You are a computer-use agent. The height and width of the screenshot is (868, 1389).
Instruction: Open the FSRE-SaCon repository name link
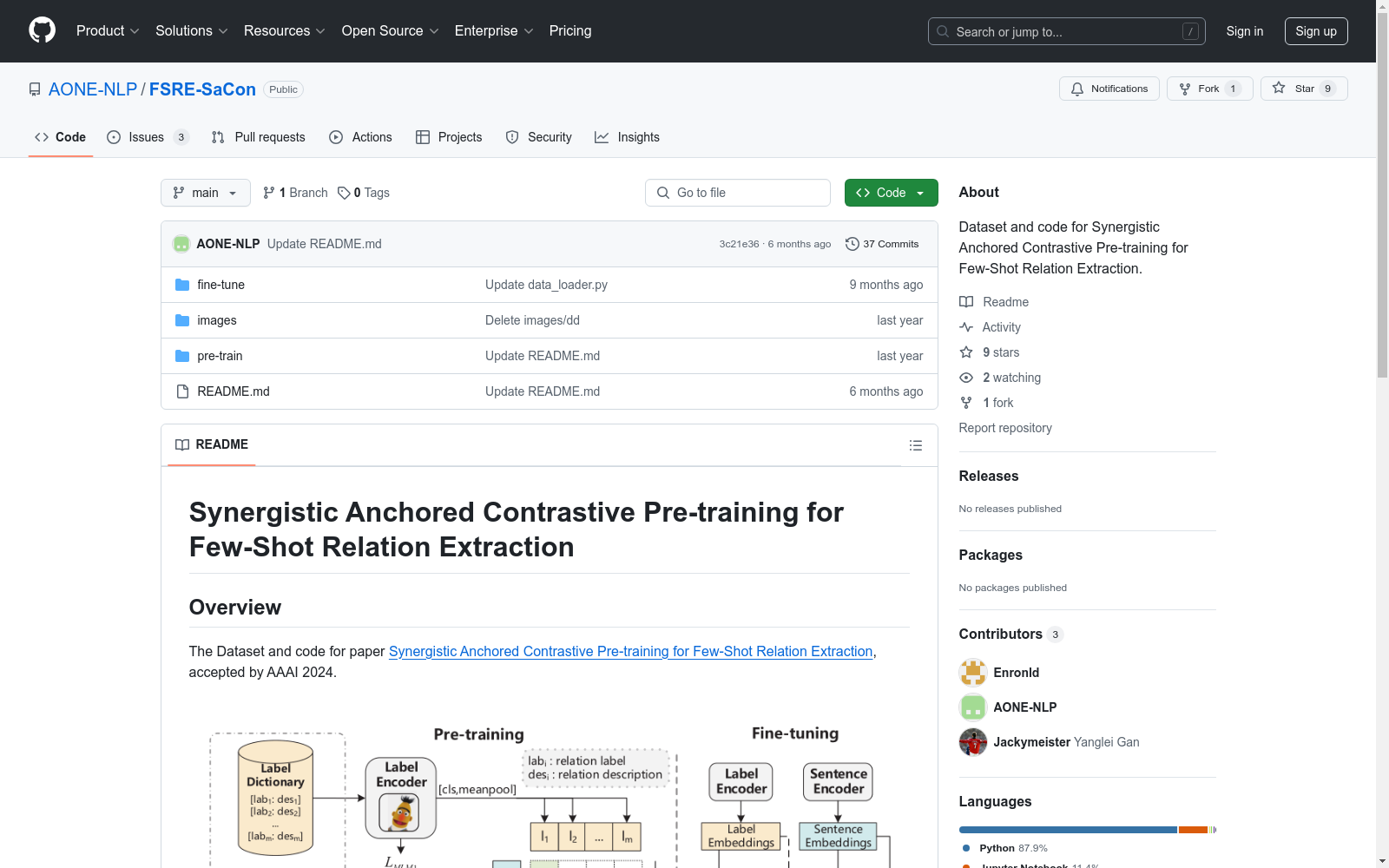202,89
